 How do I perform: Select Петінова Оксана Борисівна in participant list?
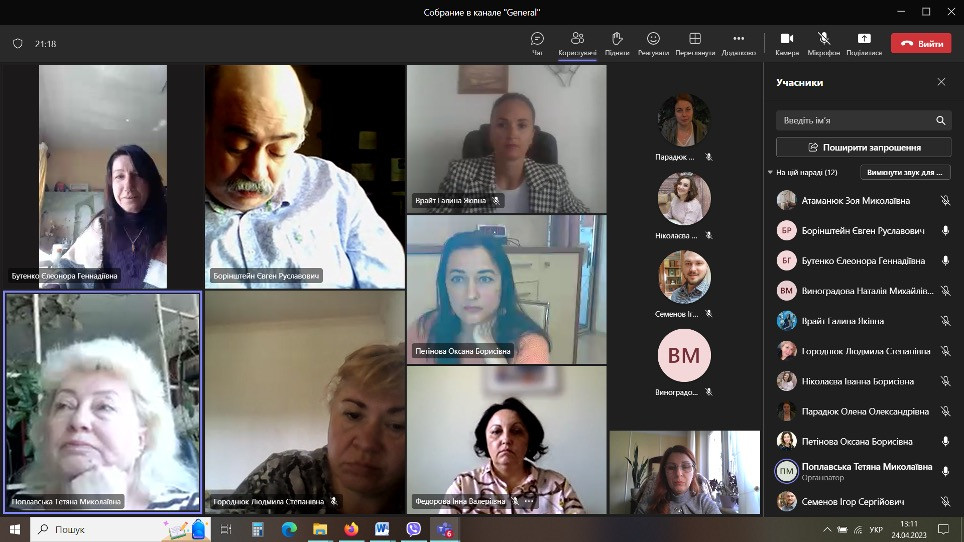(863, 441)
